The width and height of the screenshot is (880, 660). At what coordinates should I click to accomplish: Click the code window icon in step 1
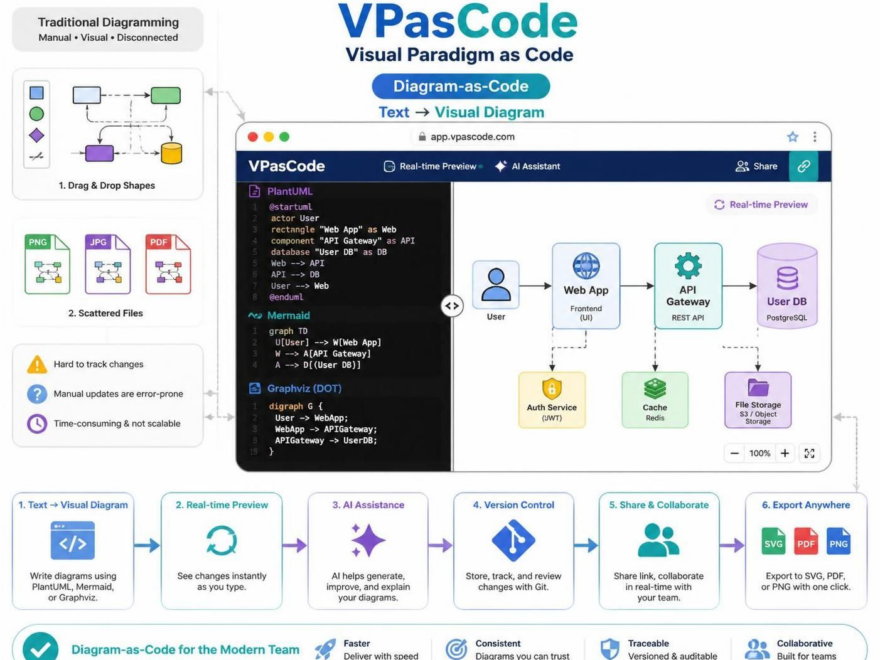[x=72, y=540]
